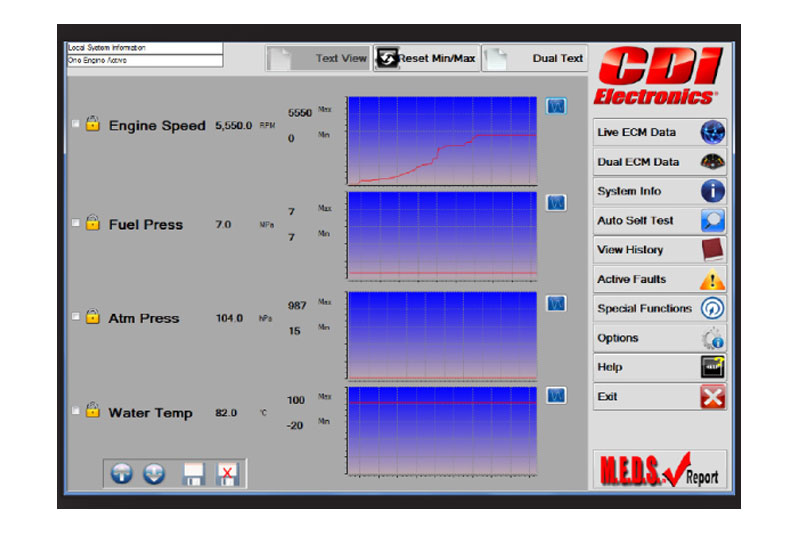Tick the Engine Speed checkbox
Image resolution: width=800 pixels, height=533 pixels.
click(x=76, y=125)
